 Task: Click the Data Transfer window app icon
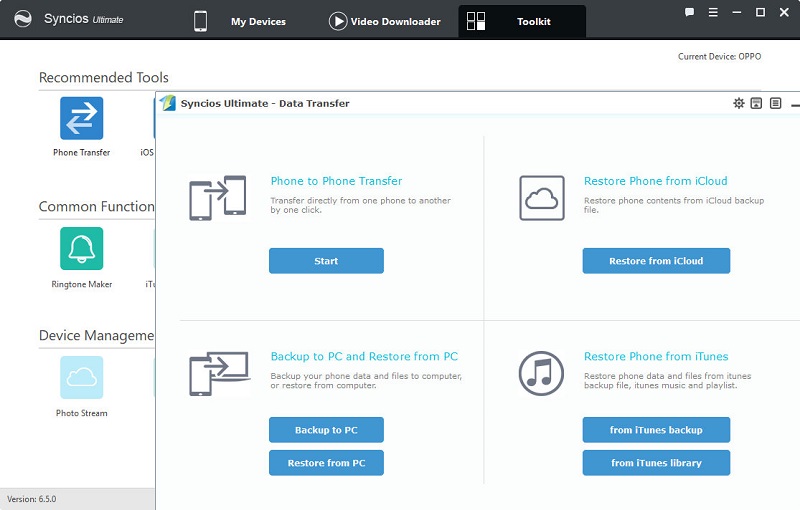(x=167, y=103)
